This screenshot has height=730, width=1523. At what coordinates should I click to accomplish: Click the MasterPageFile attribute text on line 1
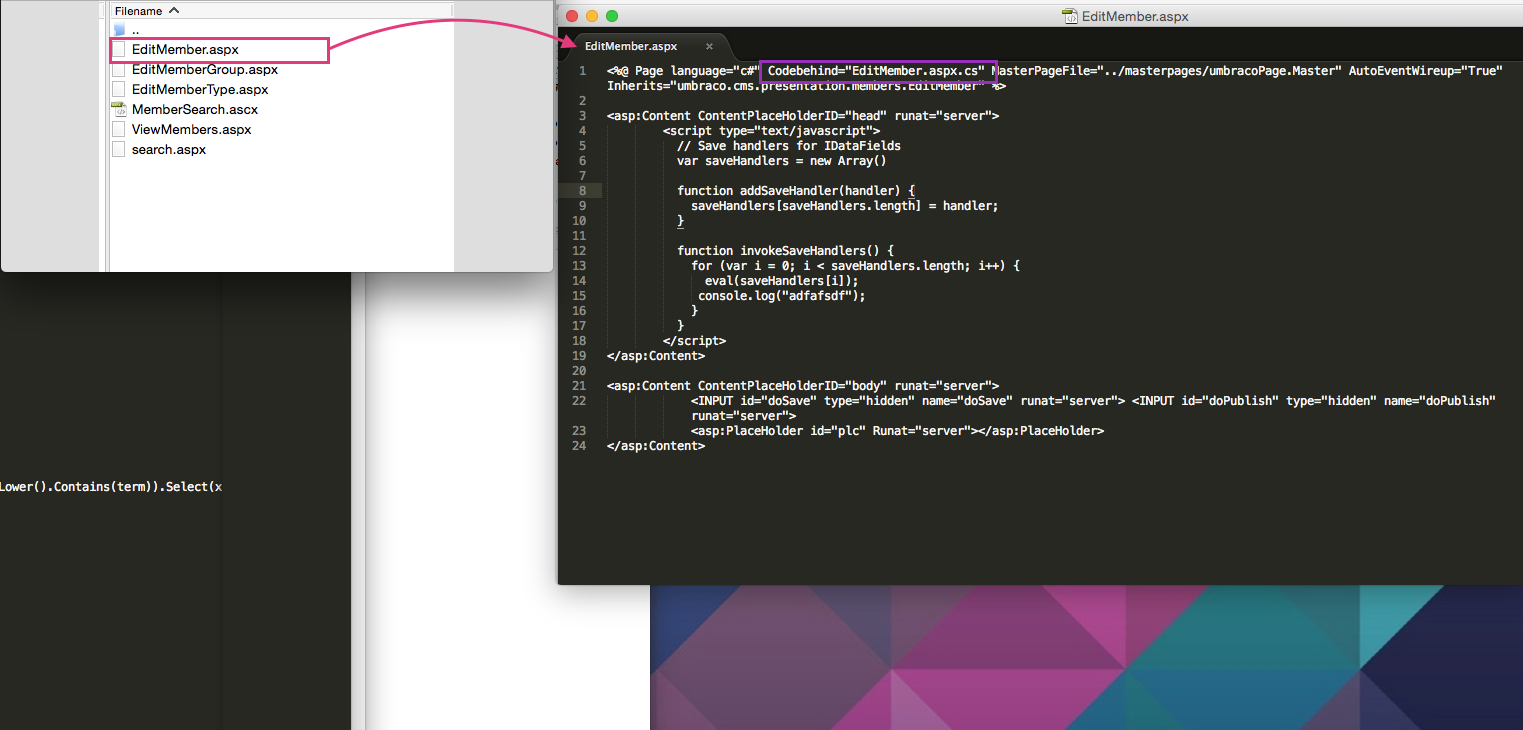point(1166,71)
